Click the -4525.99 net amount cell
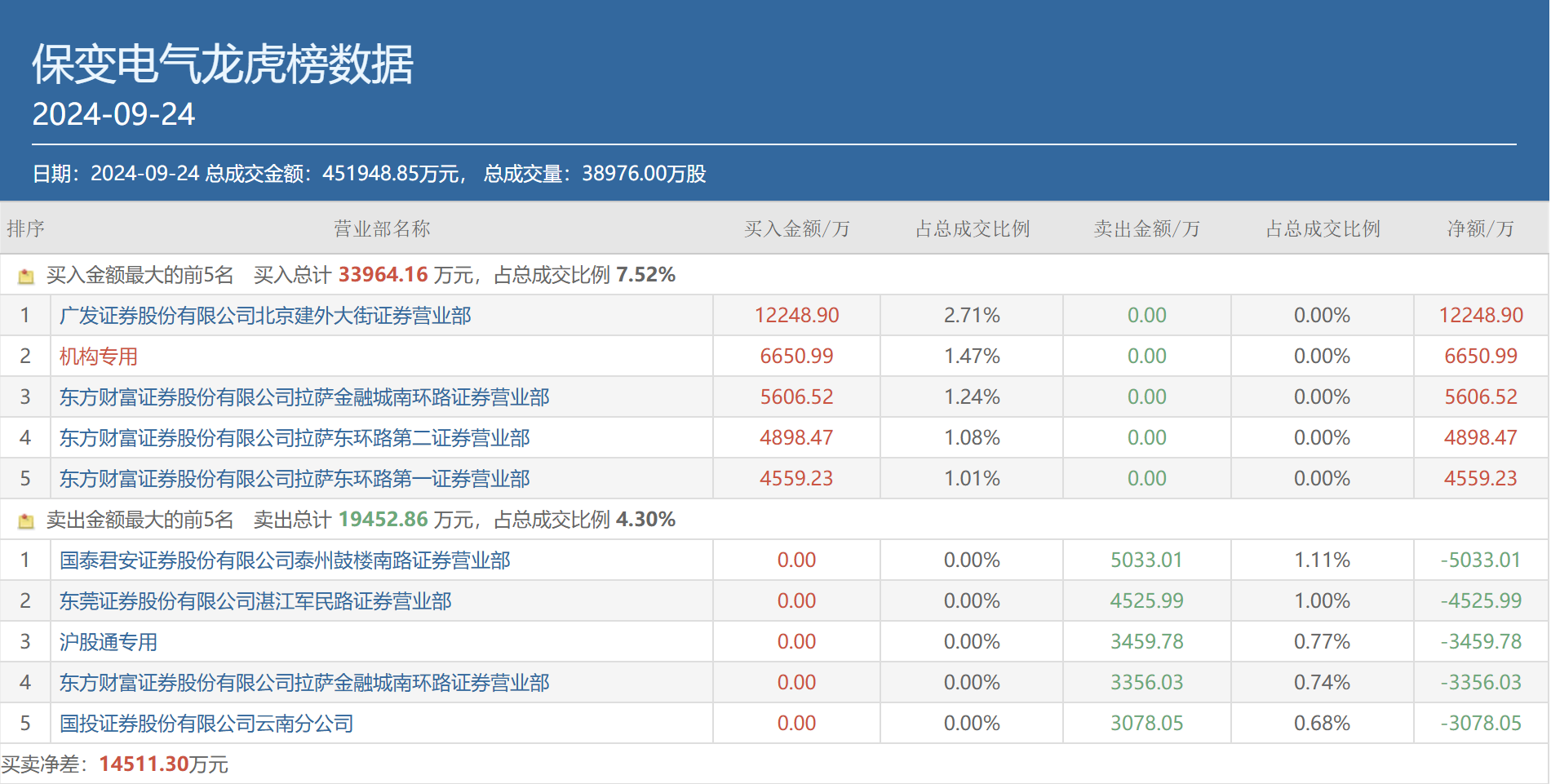Image resolution: width=1551 pixels, height=784 pixels. (1481, 601)
